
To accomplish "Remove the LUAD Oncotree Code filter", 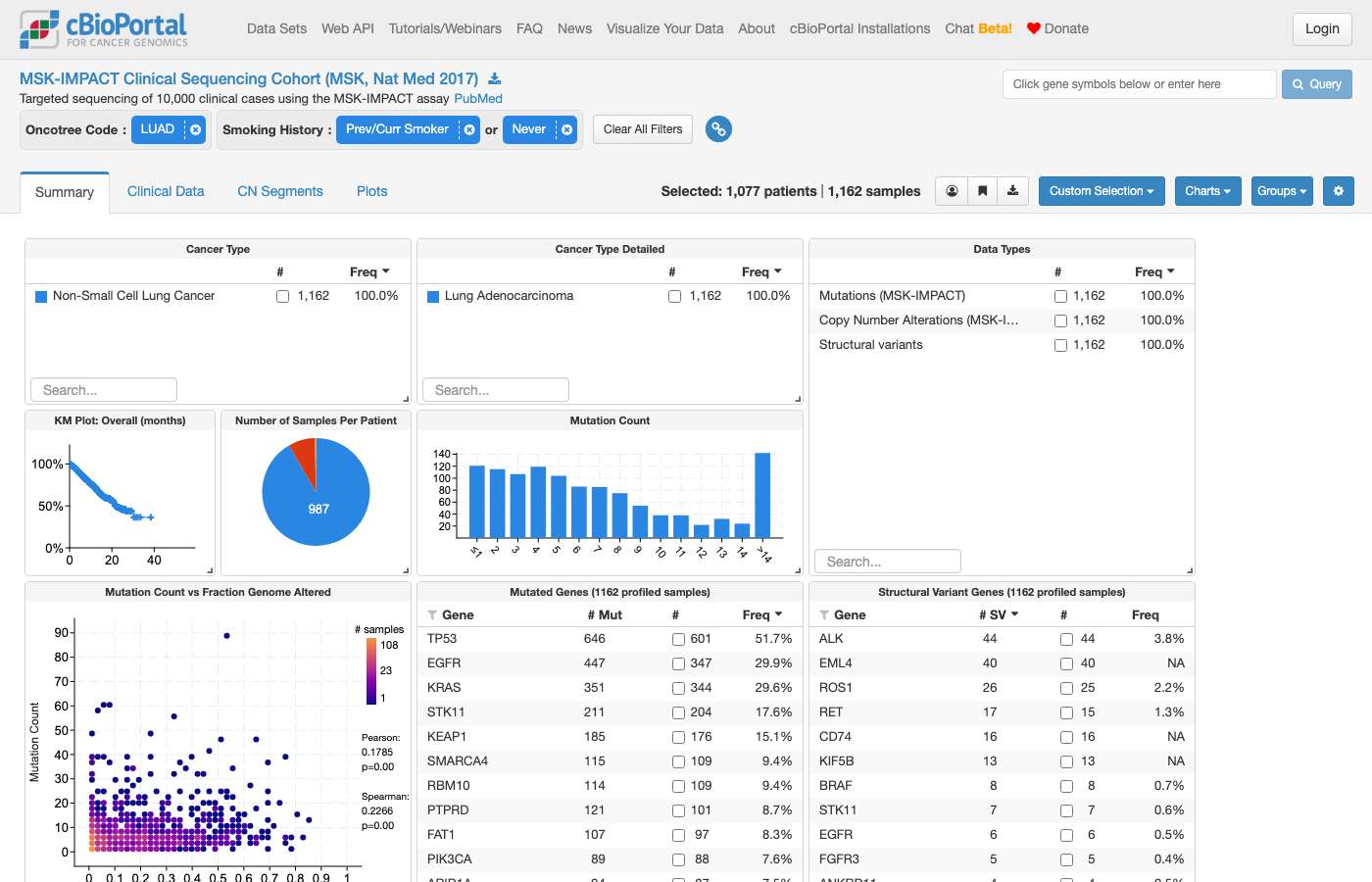I will pos(196,129).
